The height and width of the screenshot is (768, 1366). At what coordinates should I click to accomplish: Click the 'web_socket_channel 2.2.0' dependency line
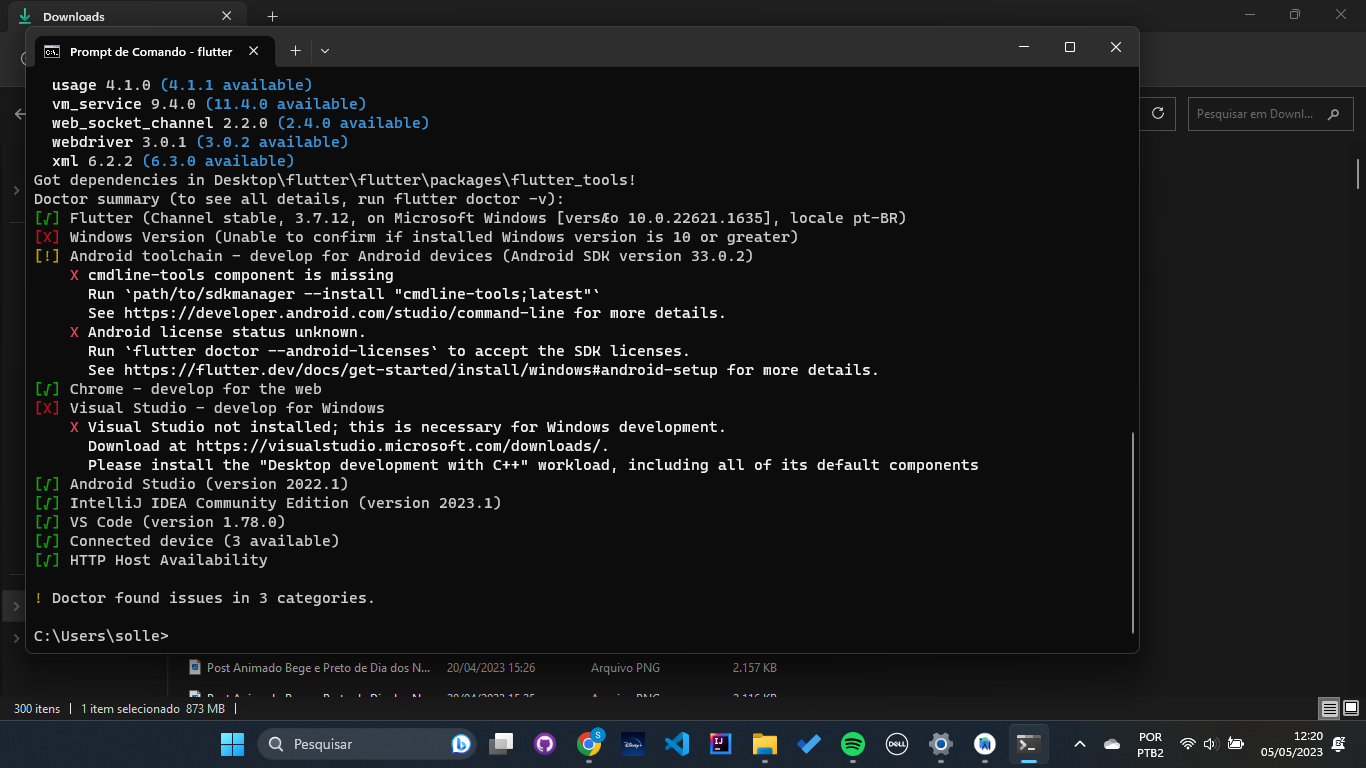coord(240,123)
